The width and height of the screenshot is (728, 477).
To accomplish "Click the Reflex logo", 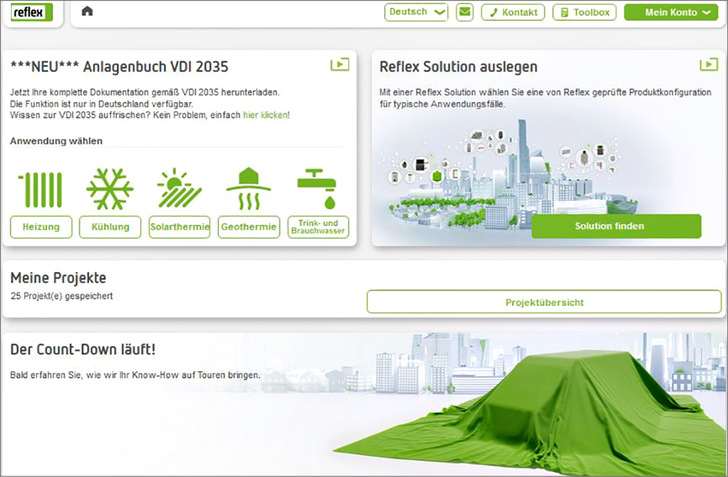I will pyautogui.click(x=32, y=12).
